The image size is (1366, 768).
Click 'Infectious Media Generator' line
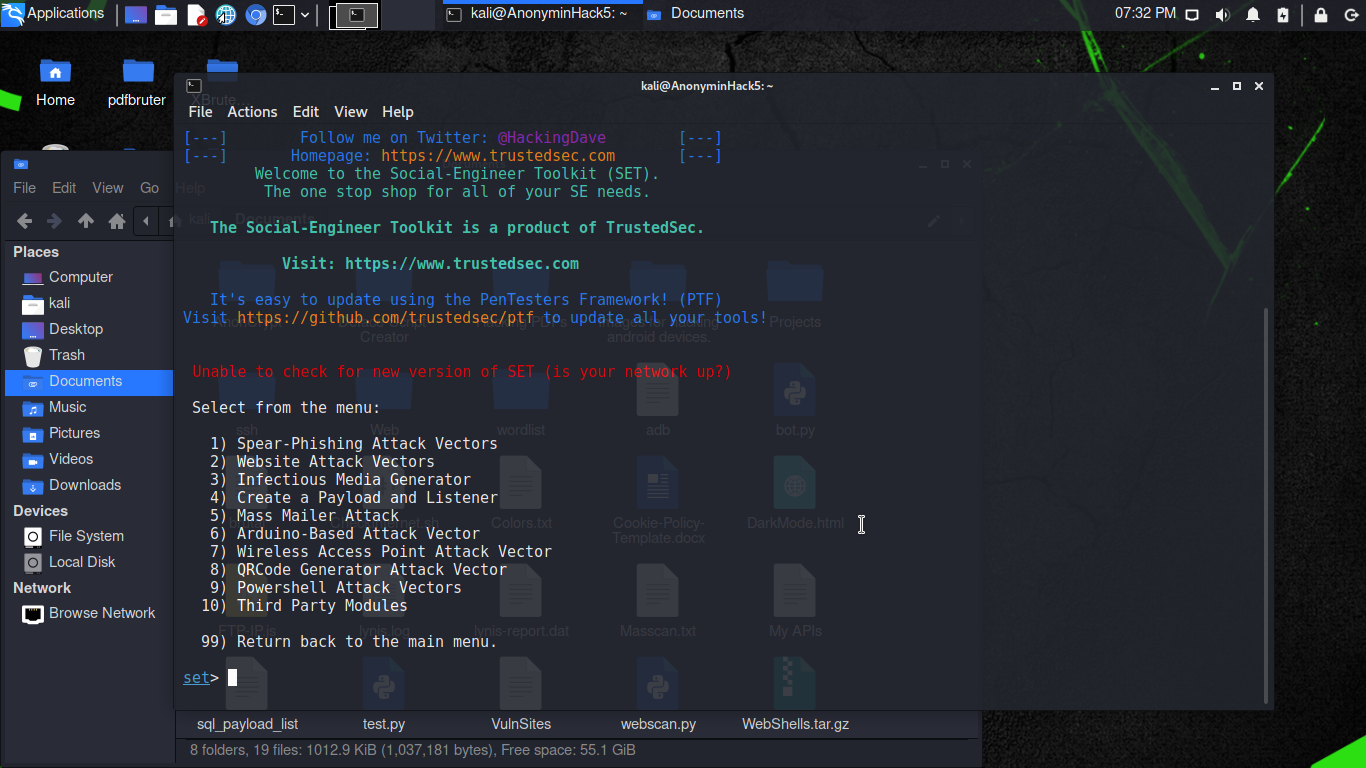(x=354, y=480)
